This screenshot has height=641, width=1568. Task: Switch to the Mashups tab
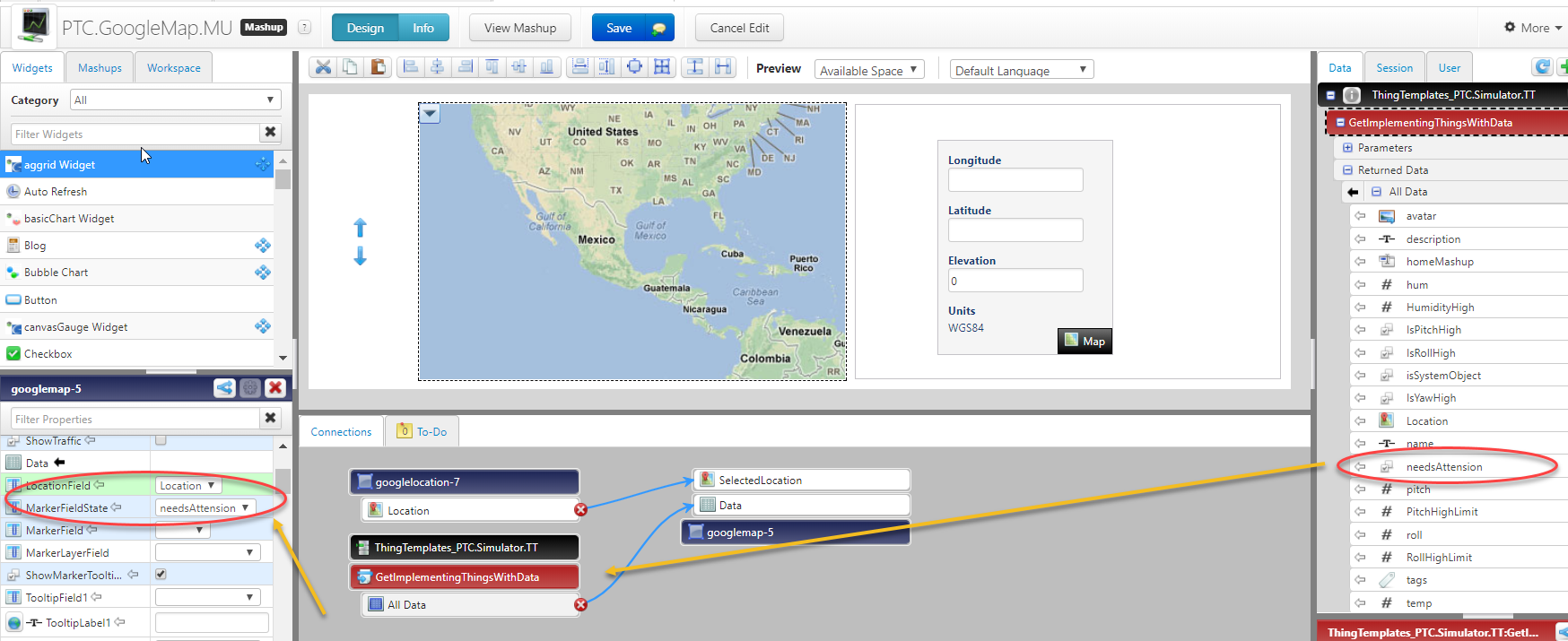[100, 67]
